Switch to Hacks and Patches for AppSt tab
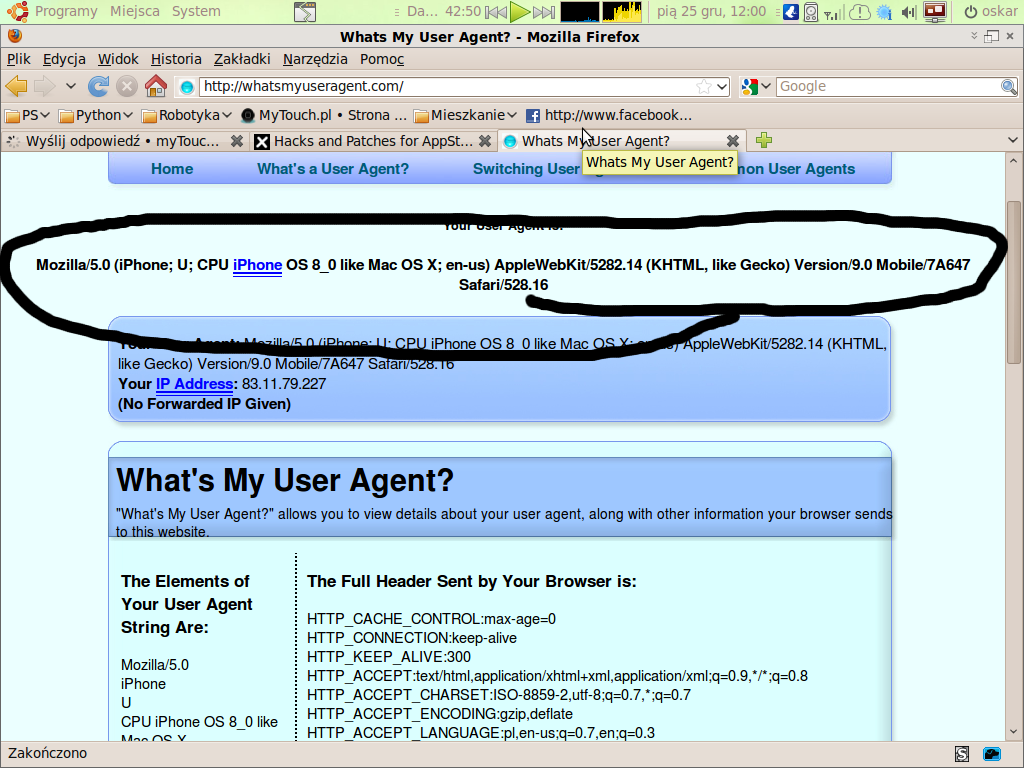Viewport: 1024px width, 768px height. pyautogui.click(x=373, y=141)
